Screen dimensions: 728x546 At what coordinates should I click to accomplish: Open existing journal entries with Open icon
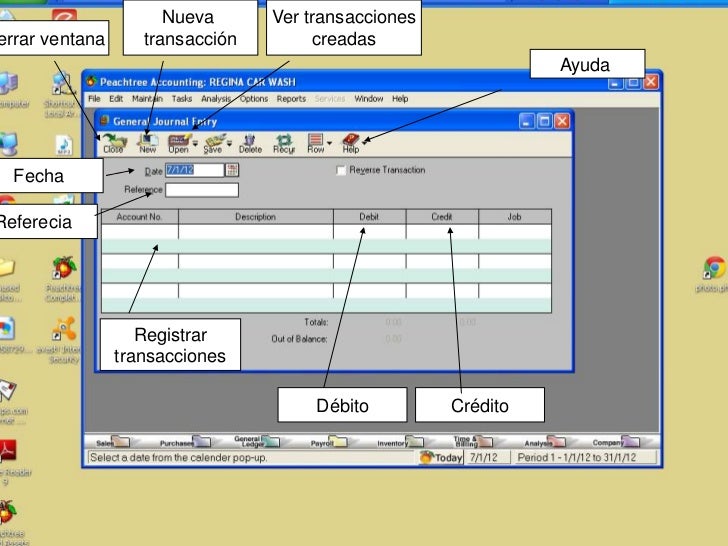179,143
